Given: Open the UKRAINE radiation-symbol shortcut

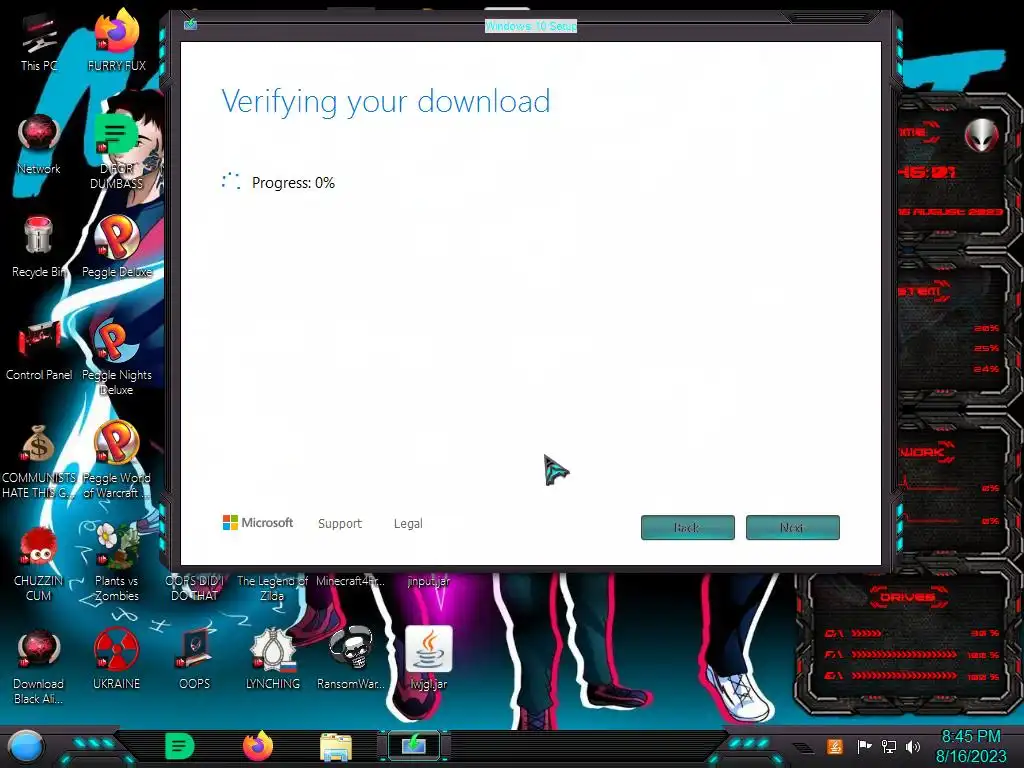Looking at the screenshot, I should [x=117, y=660].
